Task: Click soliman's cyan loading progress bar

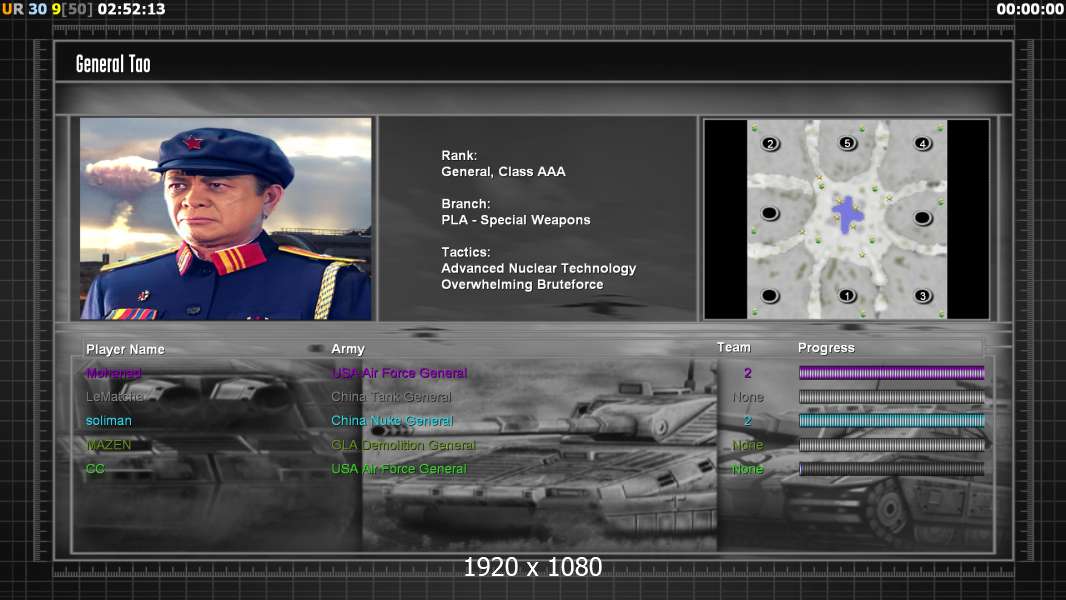Action: (x=891, y=421)
